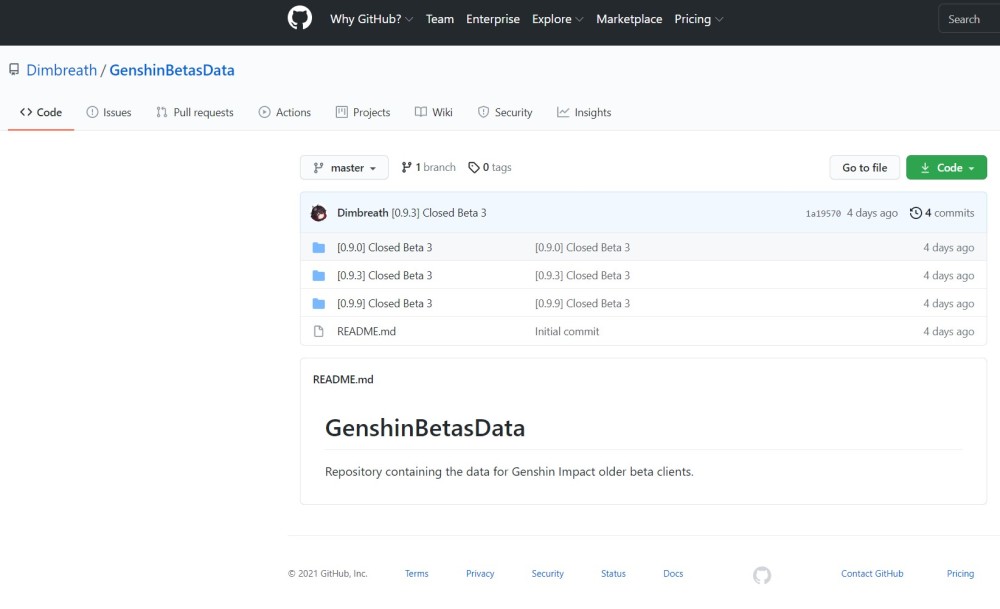Click folder icon for [0.9.9] Closed Beta 3

point(319,304)
